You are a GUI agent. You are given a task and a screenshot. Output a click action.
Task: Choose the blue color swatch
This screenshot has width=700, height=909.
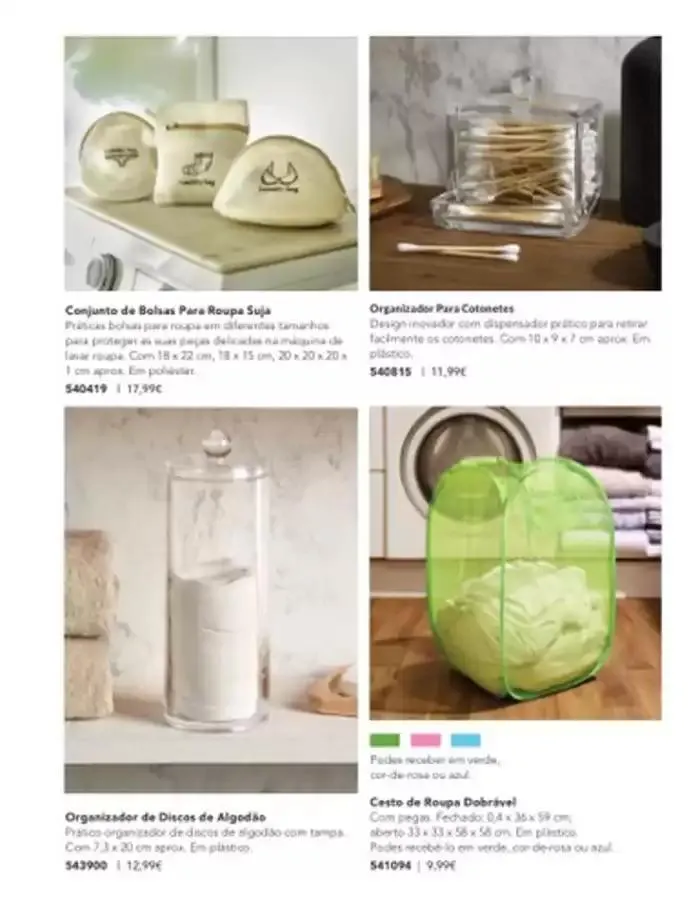[466, 740]
